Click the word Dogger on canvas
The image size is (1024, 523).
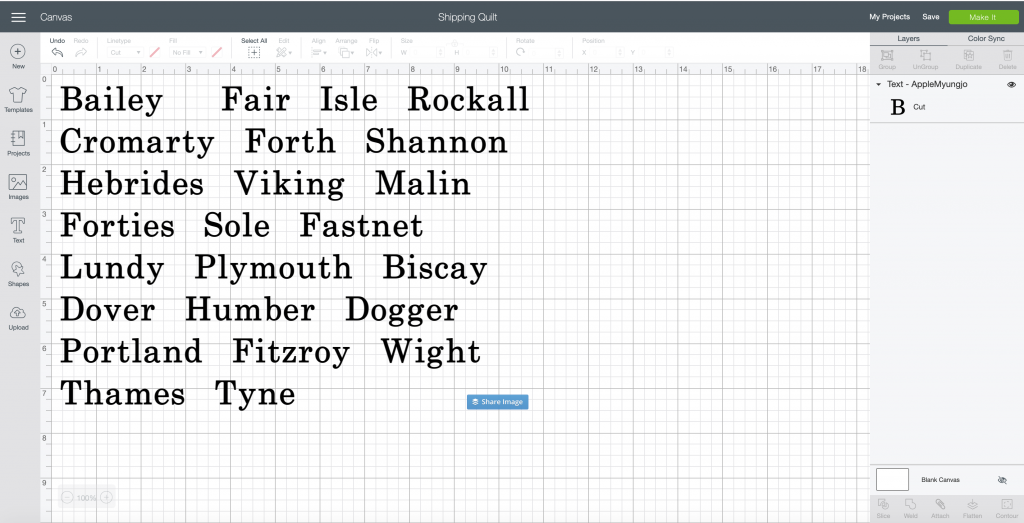402,311
